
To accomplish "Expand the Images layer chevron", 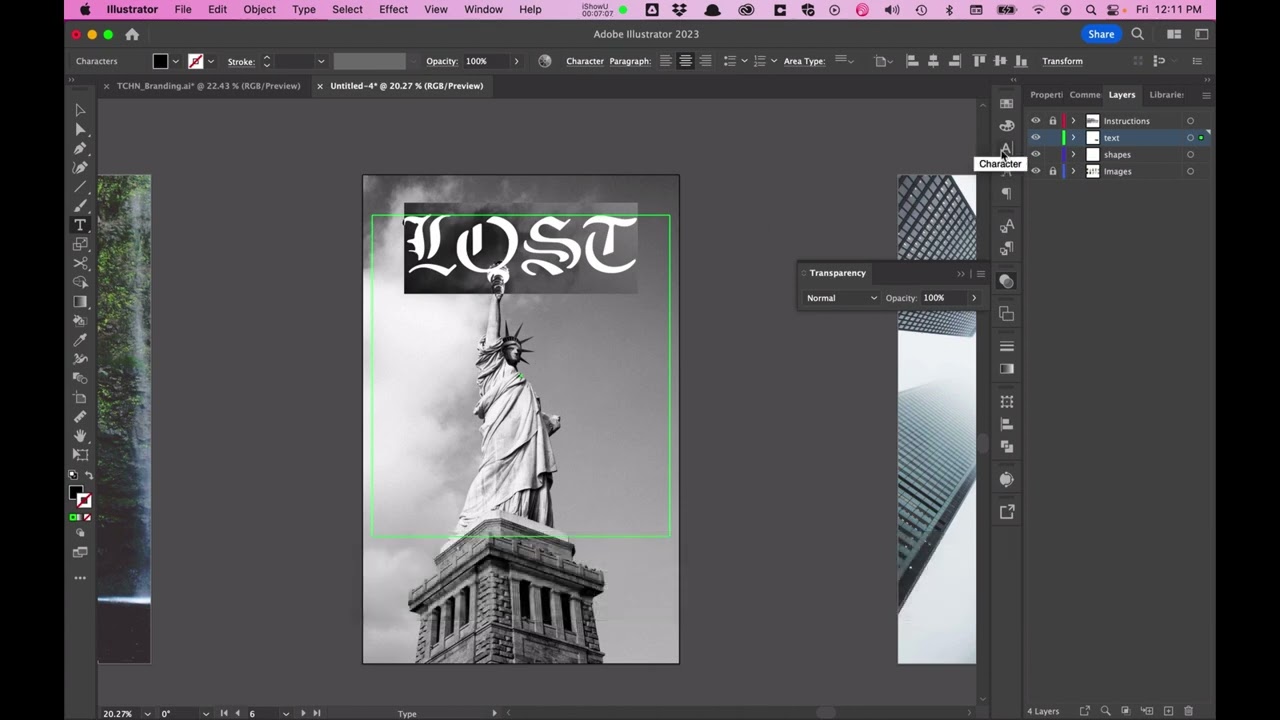I will [1073, 172].
